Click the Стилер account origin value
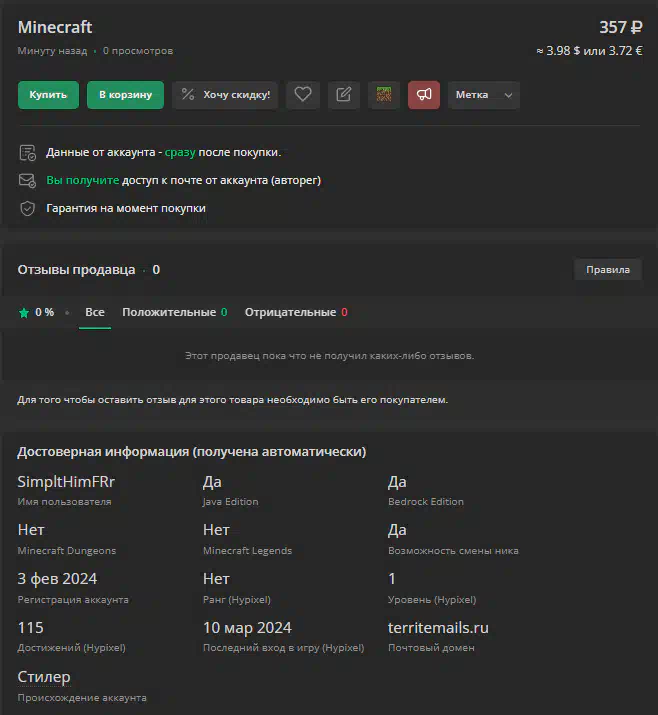The height and width of the screenshot is (715, 658). [44, 677]
